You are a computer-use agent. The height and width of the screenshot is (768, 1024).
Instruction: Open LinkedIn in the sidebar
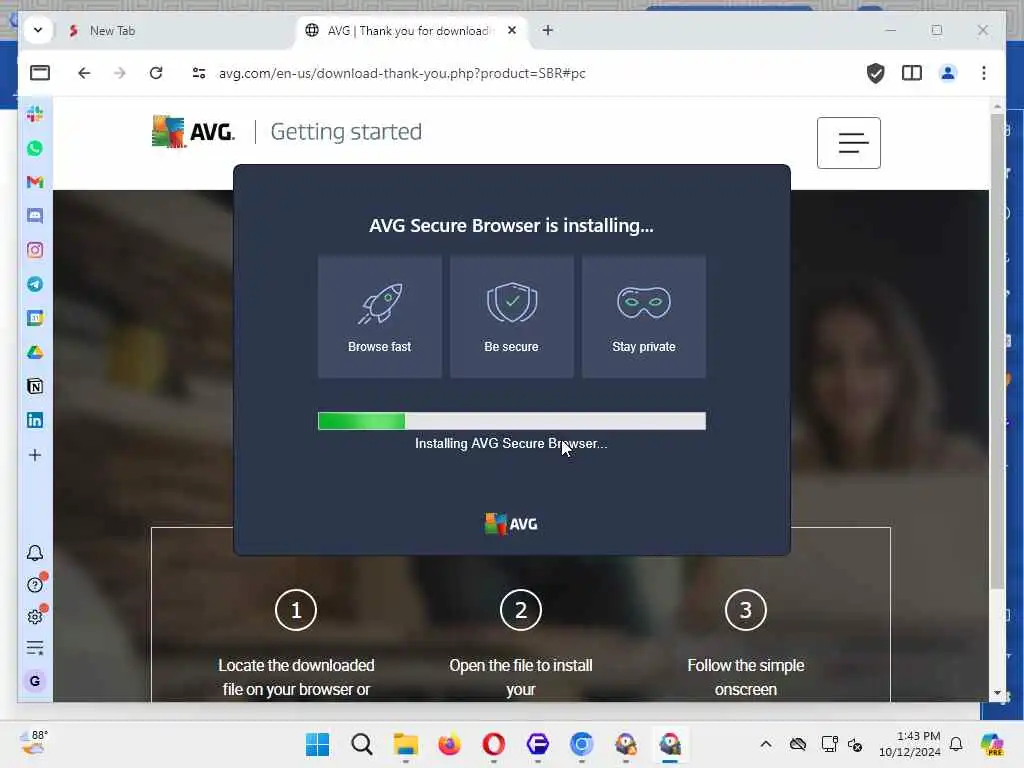[x=35, y=420]
